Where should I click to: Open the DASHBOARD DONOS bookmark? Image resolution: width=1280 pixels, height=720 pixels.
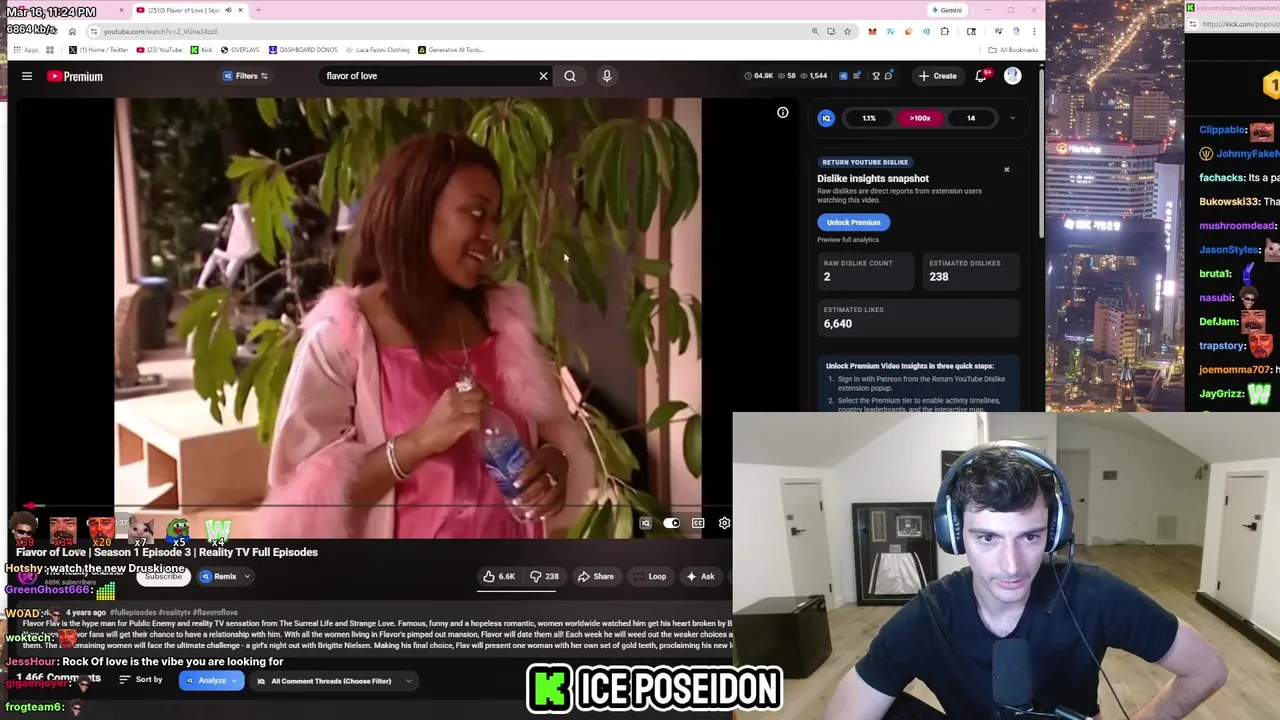(x=303, y=50)
